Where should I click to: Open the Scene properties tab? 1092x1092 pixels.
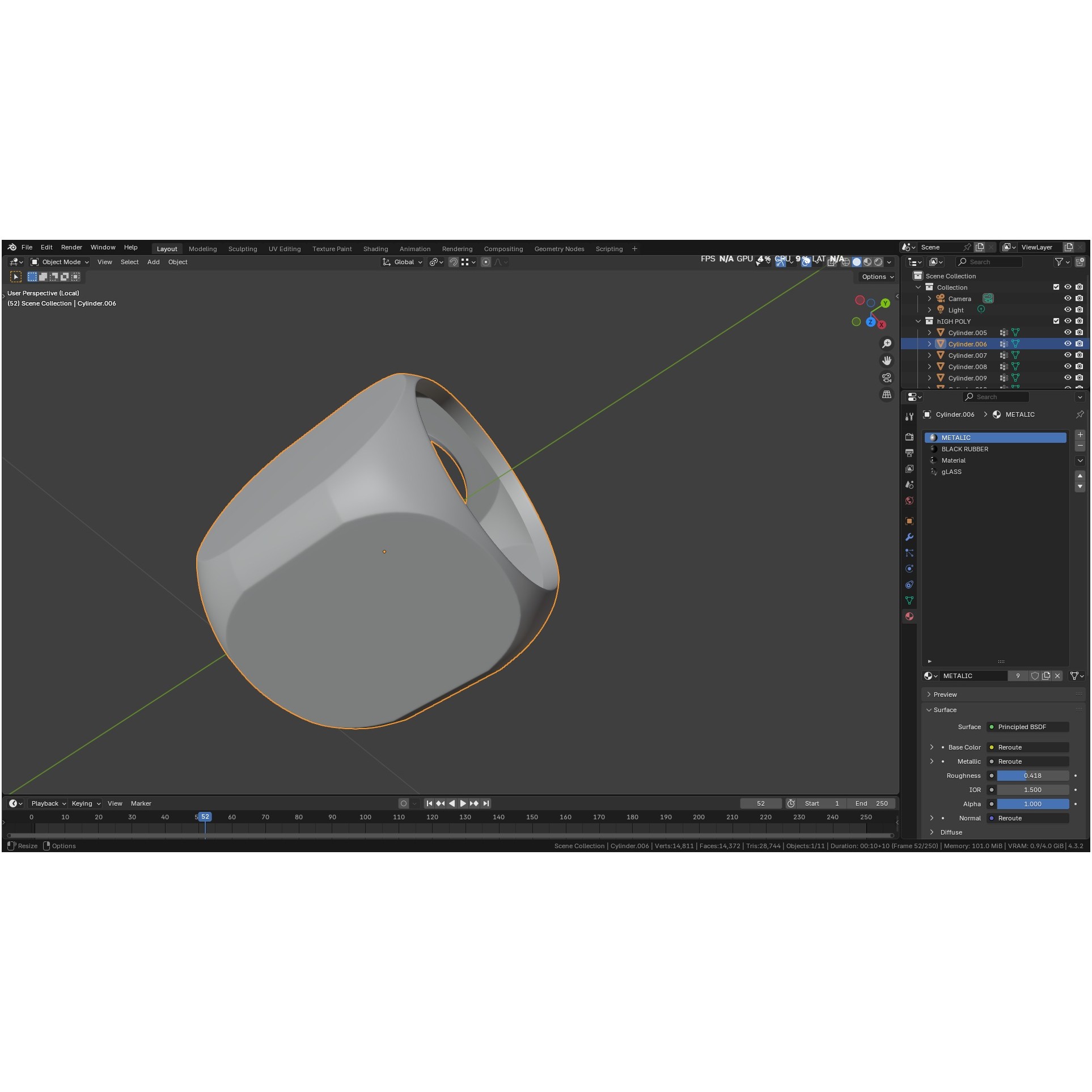coord(909,485)
